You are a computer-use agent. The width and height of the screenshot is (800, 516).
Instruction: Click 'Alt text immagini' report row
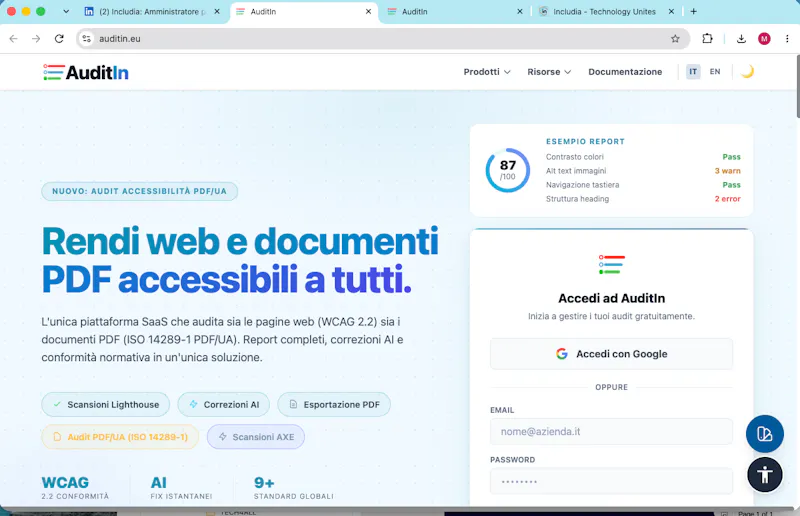[643, 171]
